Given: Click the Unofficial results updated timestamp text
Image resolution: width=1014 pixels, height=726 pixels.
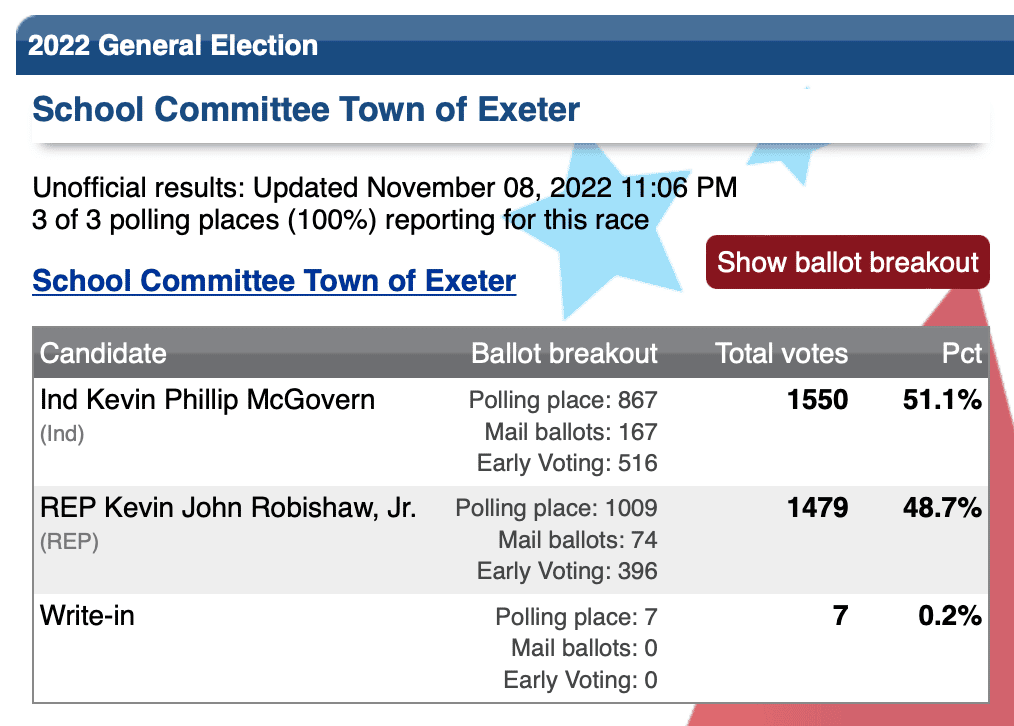Looking at the screenshot, I should 385,188.
